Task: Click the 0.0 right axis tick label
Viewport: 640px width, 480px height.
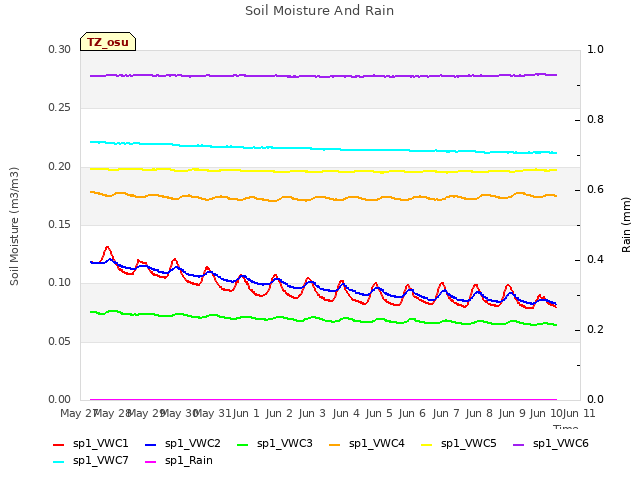Action: coord(595,399)
